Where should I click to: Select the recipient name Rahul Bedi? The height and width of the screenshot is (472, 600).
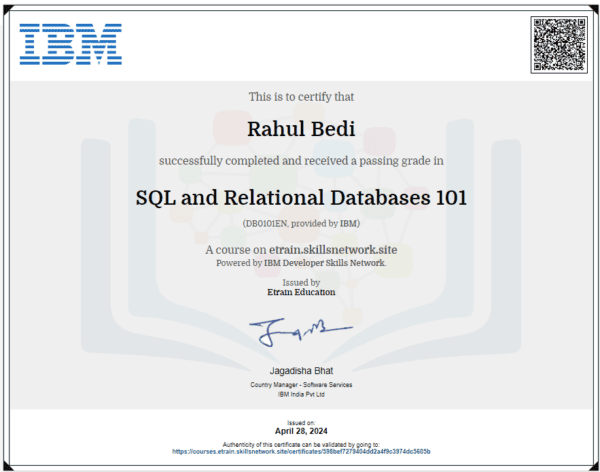tap(300, 127)
